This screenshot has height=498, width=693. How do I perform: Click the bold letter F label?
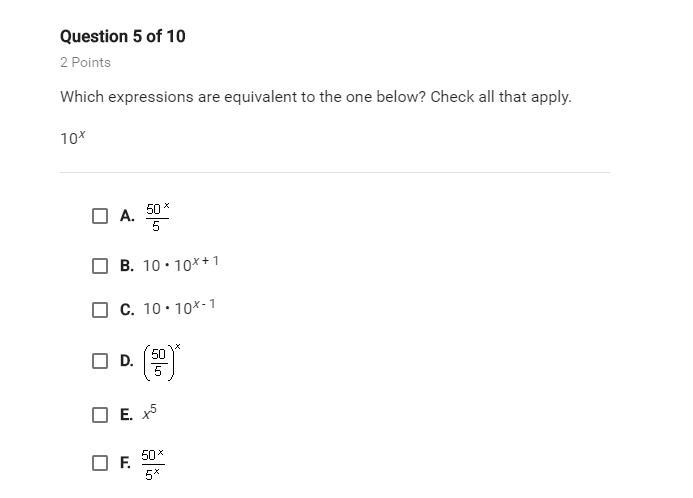tap(125, 464)
